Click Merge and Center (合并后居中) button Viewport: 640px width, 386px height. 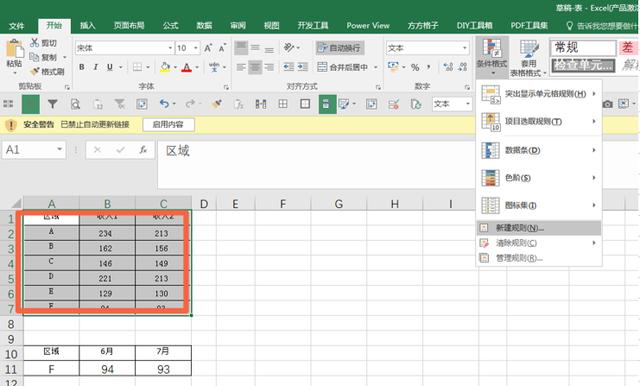point(343,67)
